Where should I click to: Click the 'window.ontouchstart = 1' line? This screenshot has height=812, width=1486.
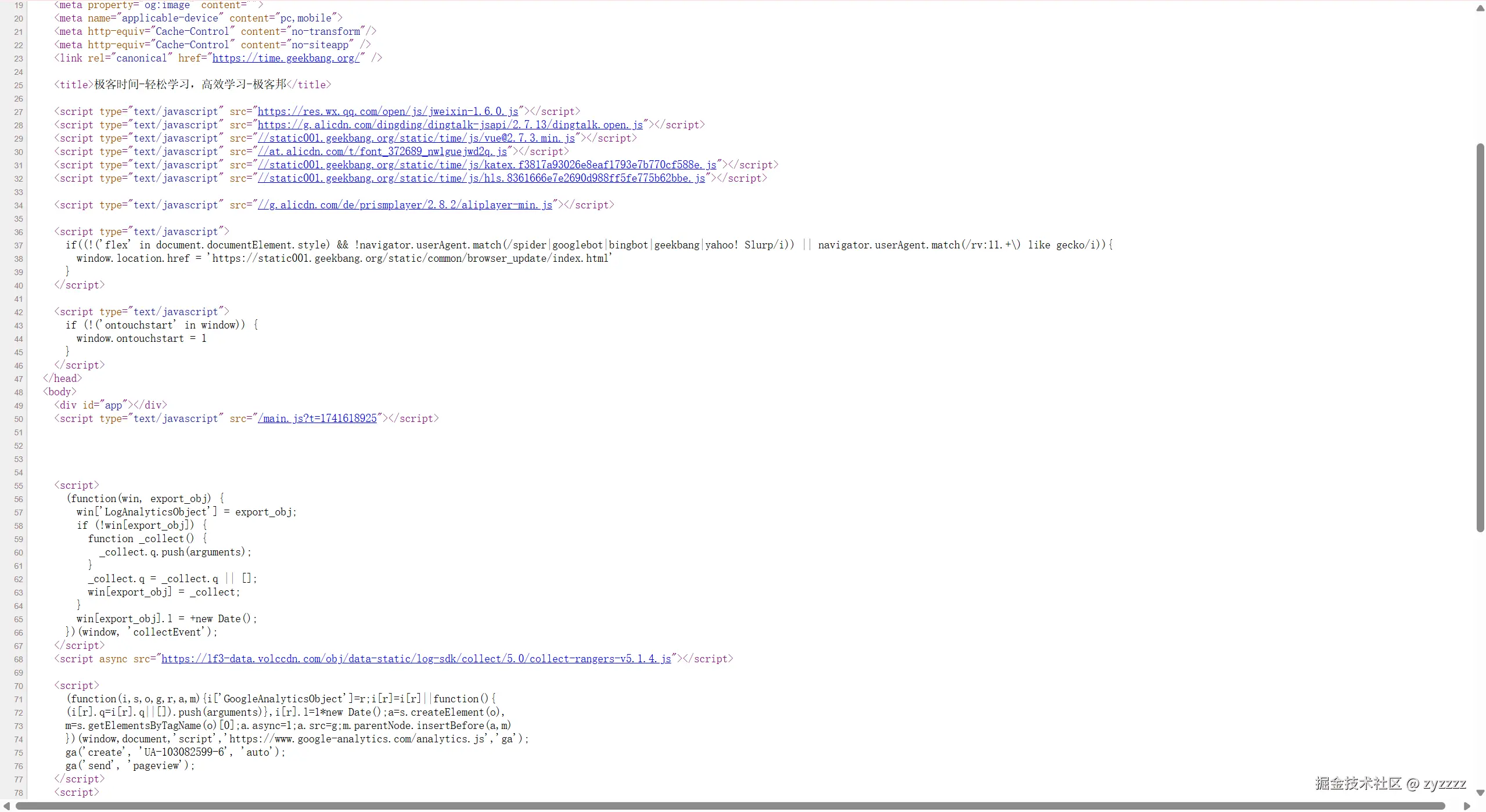coord(142,338)
